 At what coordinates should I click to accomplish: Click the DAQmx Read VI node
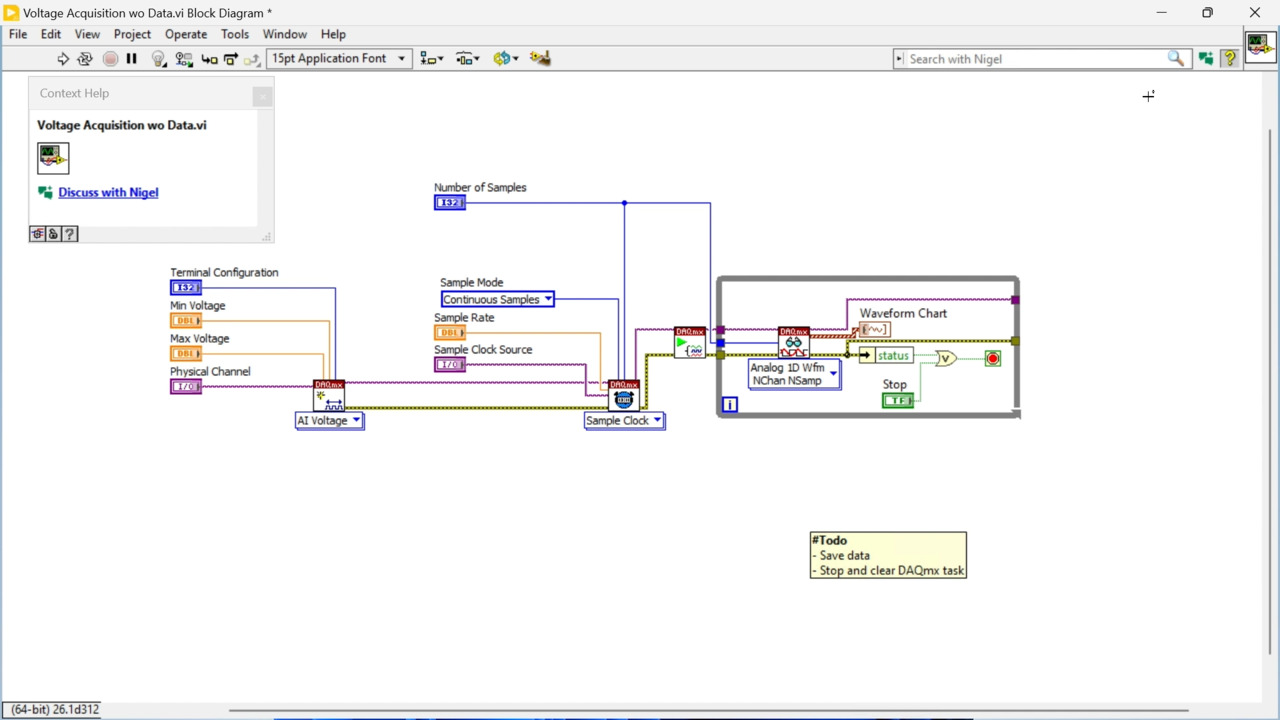click(794, 342)
